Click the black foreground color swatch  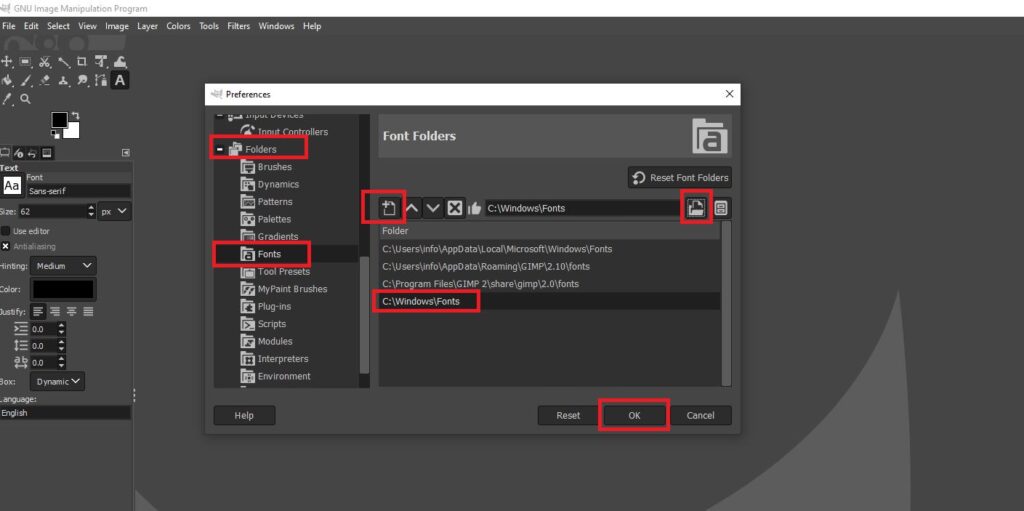[x=59, y=120]
